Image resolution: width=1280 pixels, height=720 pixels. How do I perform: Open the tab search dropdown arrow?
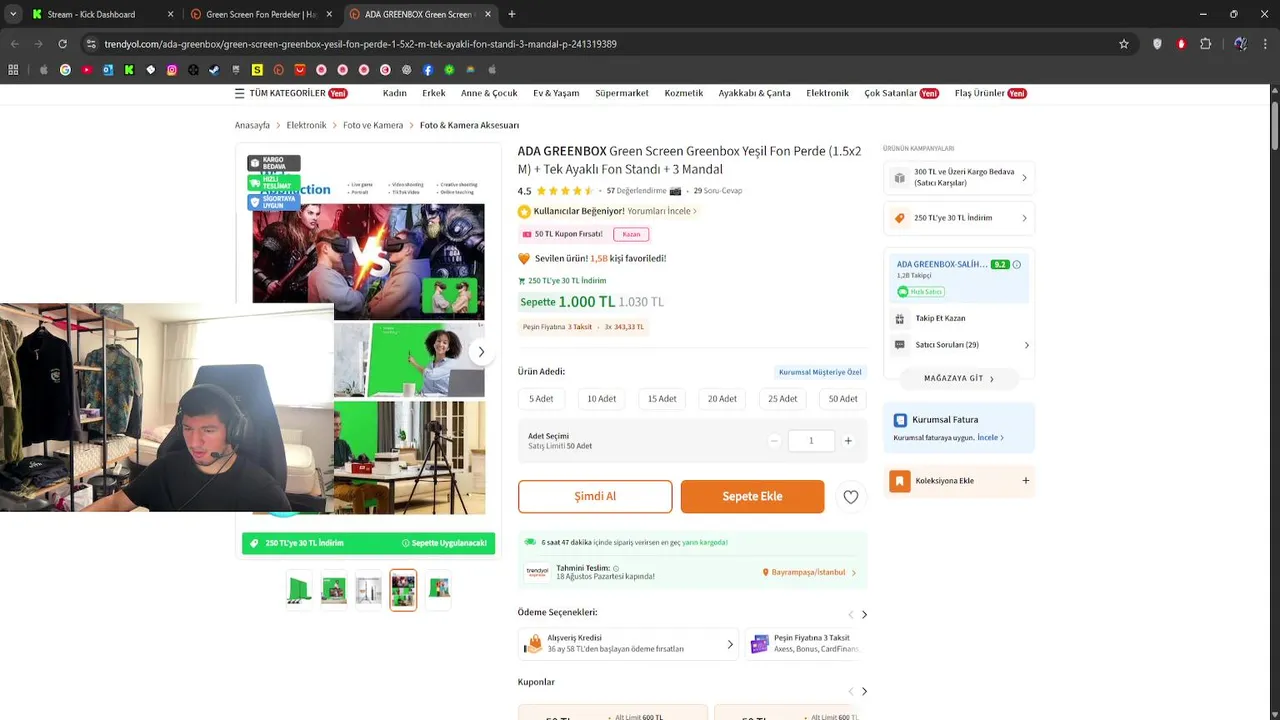13,14
